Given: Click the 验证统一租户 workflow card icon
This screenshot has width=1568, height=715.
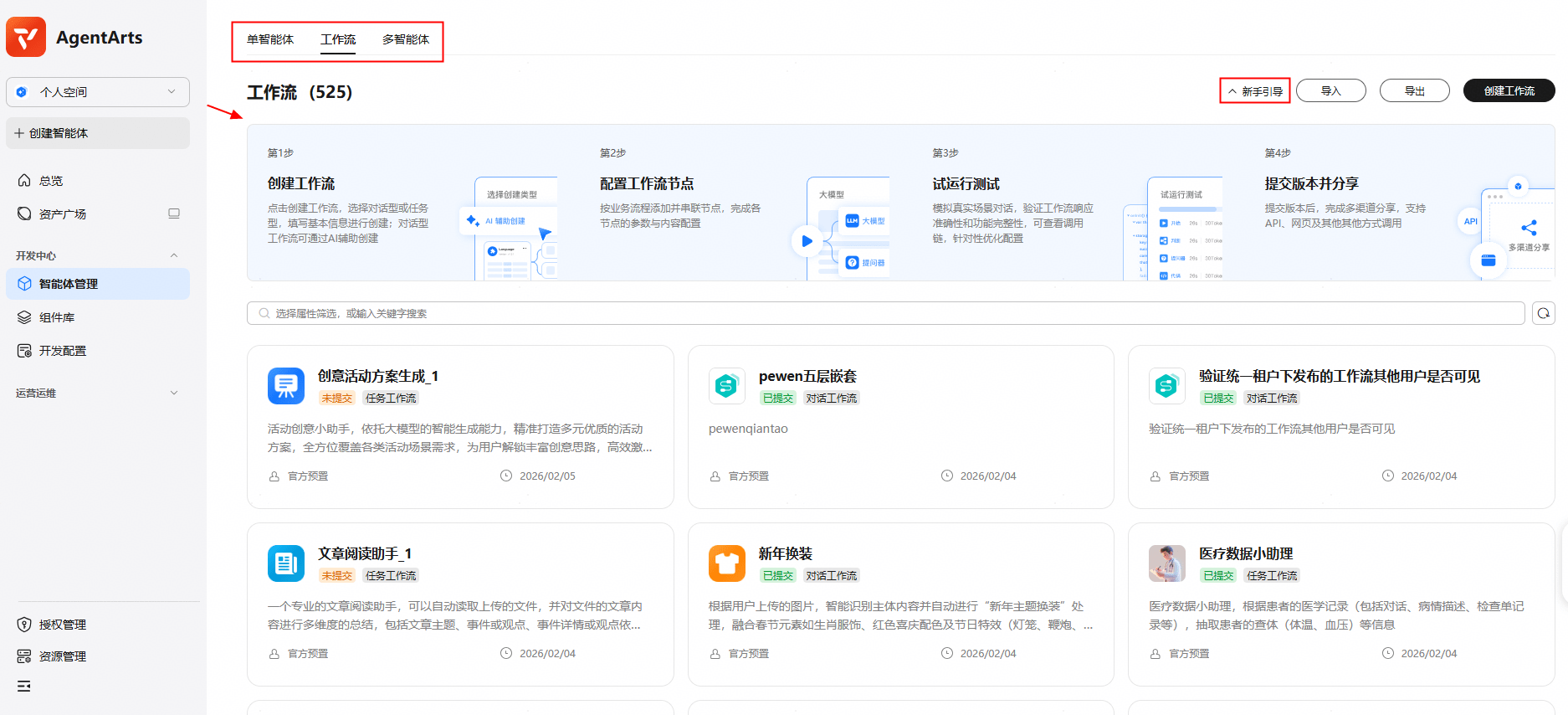Looking at the screenshot, I should (x=1167, y=386).
